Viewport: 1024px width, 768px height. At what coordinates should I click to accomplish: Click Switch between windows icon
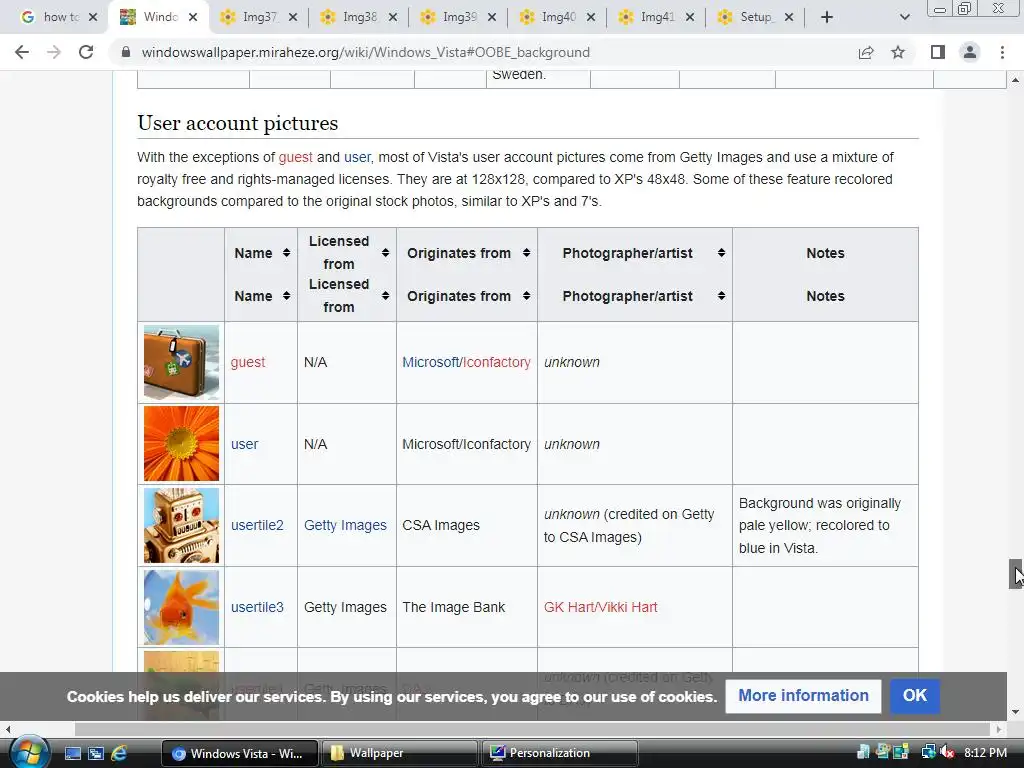point(96,753)
